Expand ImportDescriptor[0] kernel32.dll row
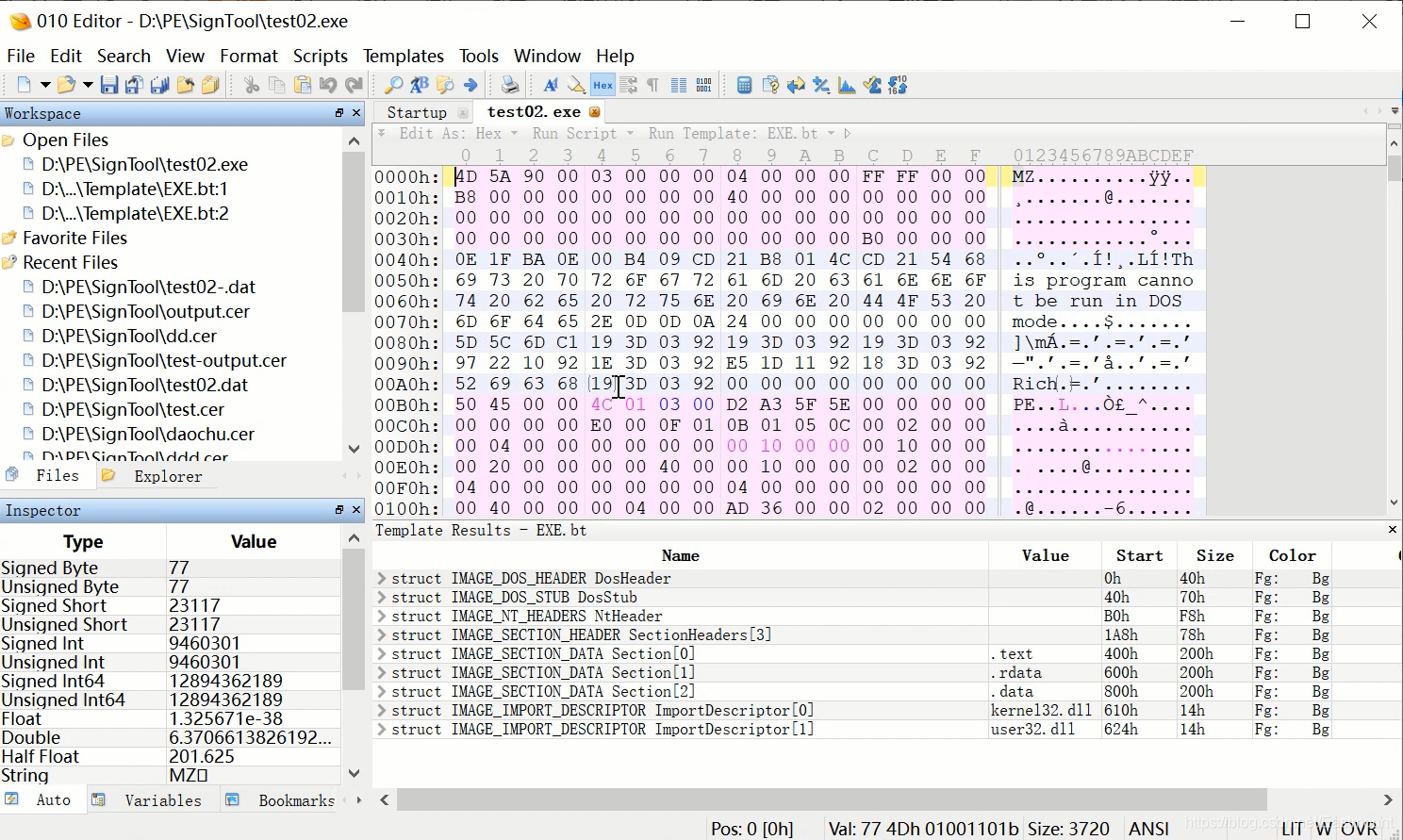 click(382, 710)
